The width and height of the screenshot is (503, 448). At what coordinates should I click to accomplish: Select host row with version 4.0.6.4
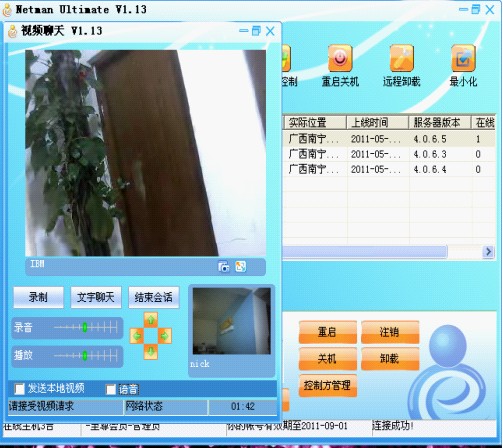tap(389, 169)
